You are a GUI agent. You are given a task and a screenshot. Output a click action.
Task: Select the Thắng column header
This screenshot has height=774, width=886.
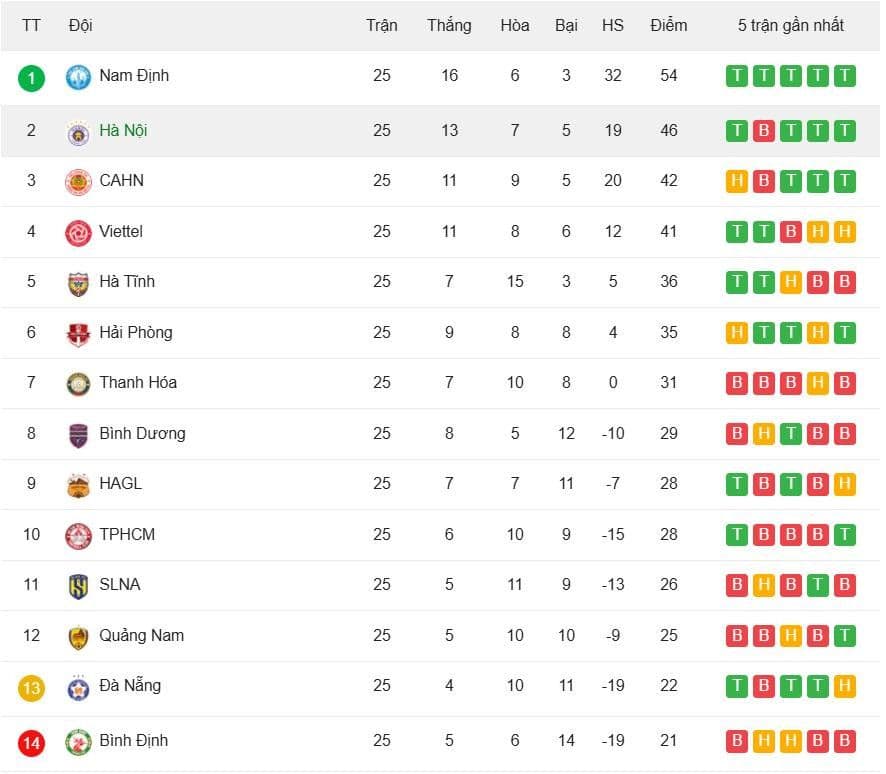point(449,25)
